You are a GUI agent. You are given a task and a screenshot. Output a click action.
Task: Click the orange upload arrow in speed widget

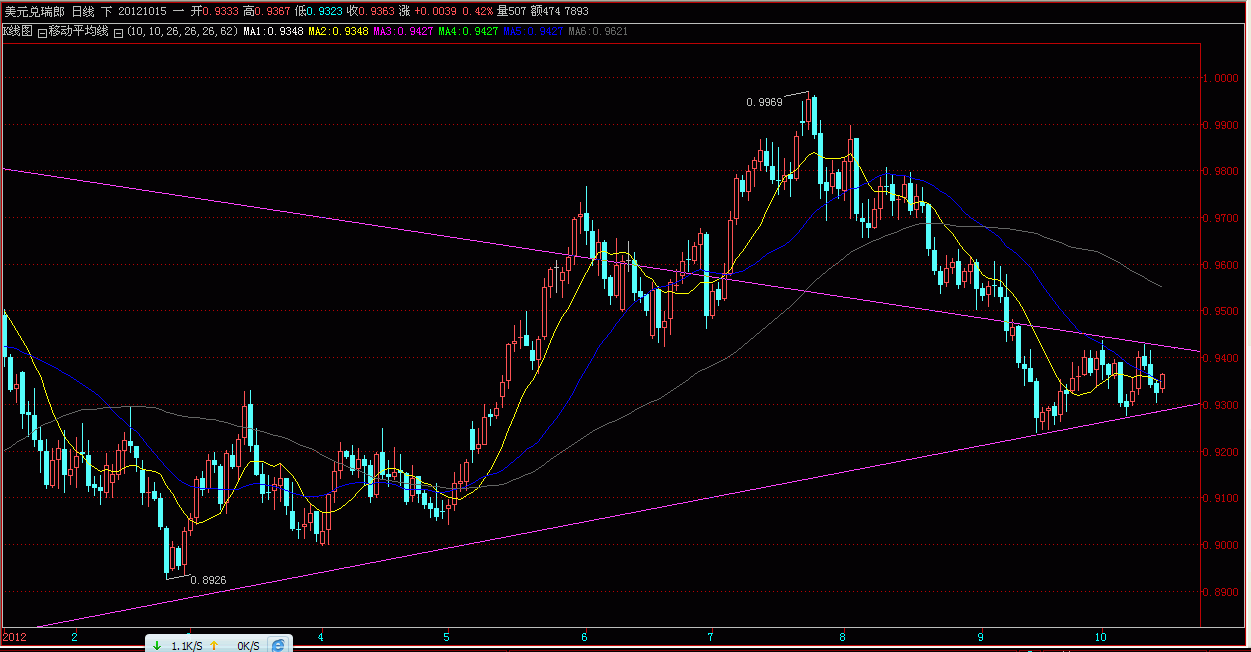(213, 646)
